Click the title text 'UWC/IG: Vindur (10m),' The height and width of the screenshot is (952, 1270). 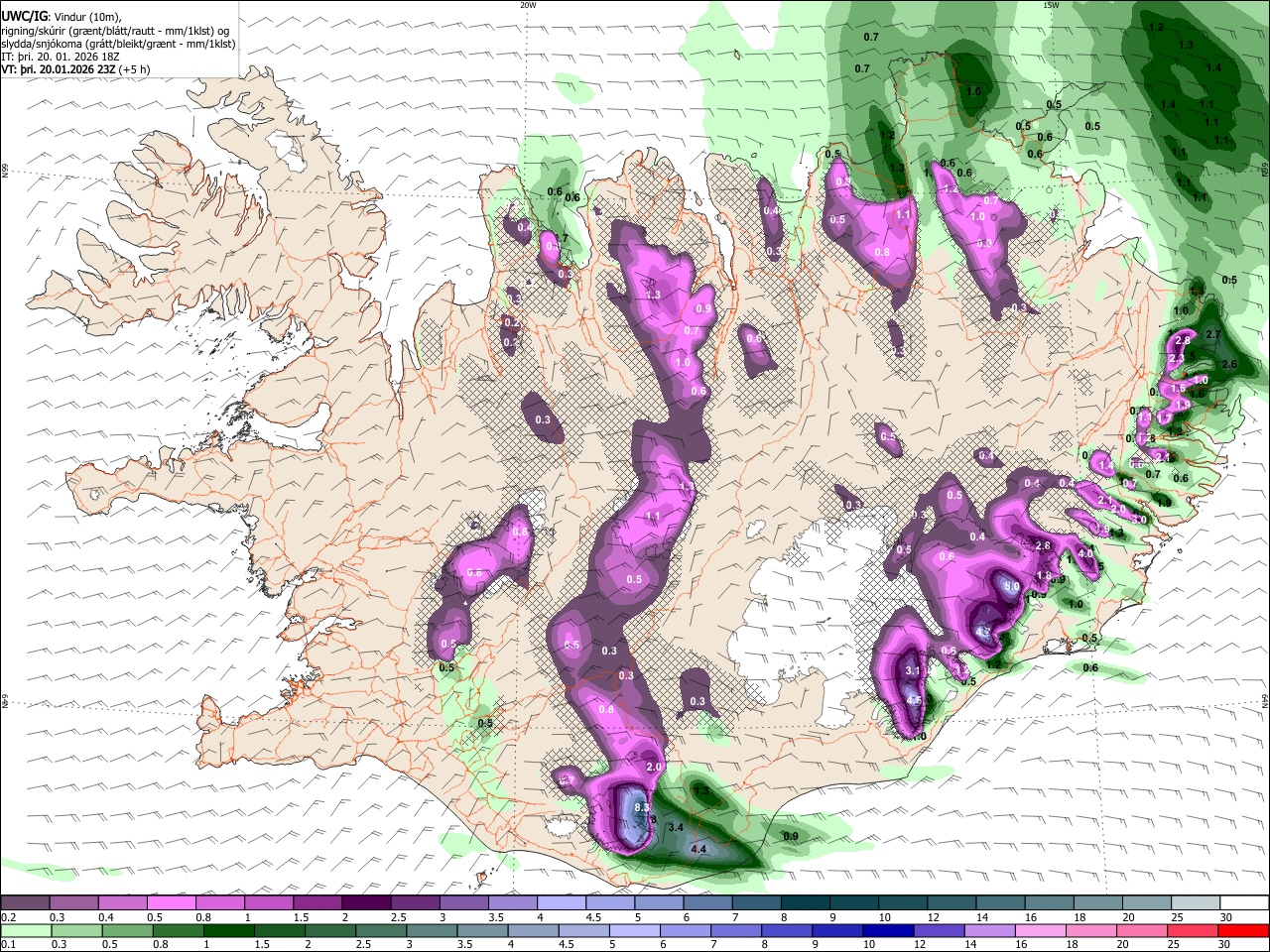62,16
